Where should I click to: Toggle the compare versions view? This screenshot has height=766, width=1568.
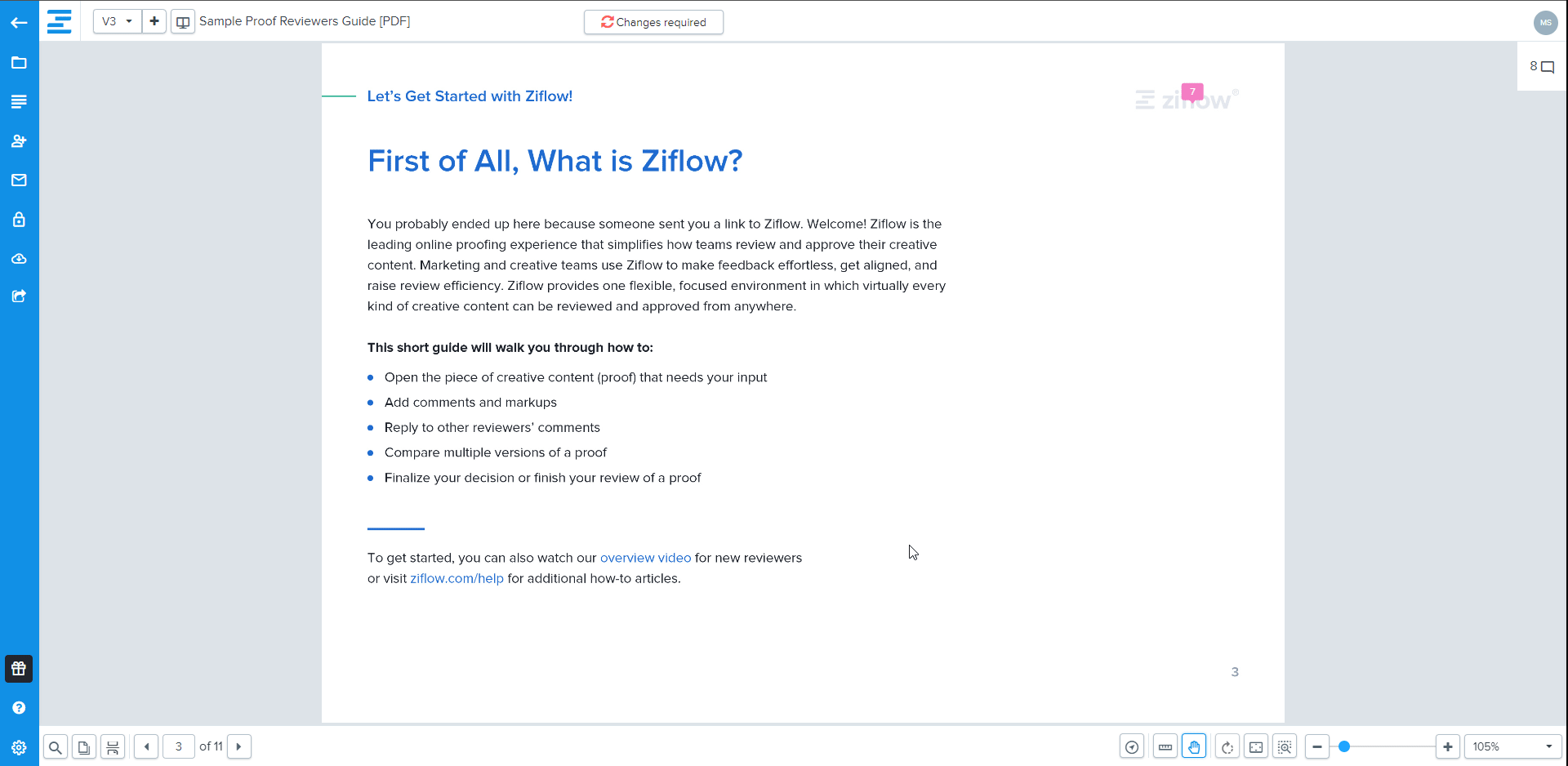[183, 22]
